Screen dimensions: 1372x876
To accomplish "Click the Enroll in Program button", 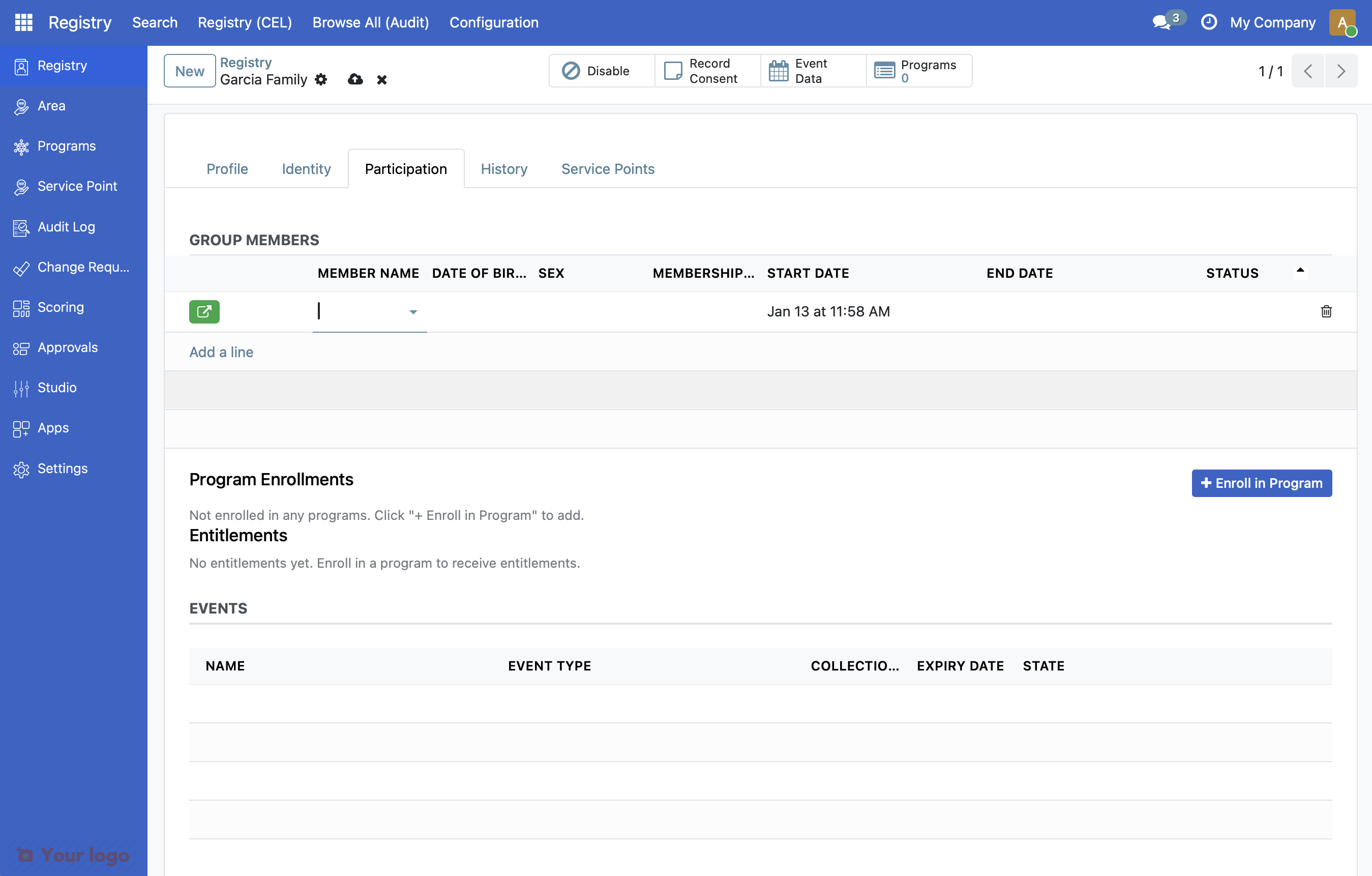I will [x=1262, y=483].
